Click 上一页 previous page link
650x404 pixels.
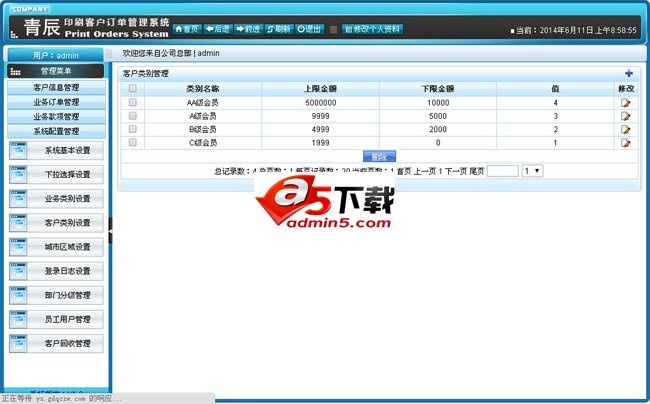pyautogui.click(x=425, y=171)
